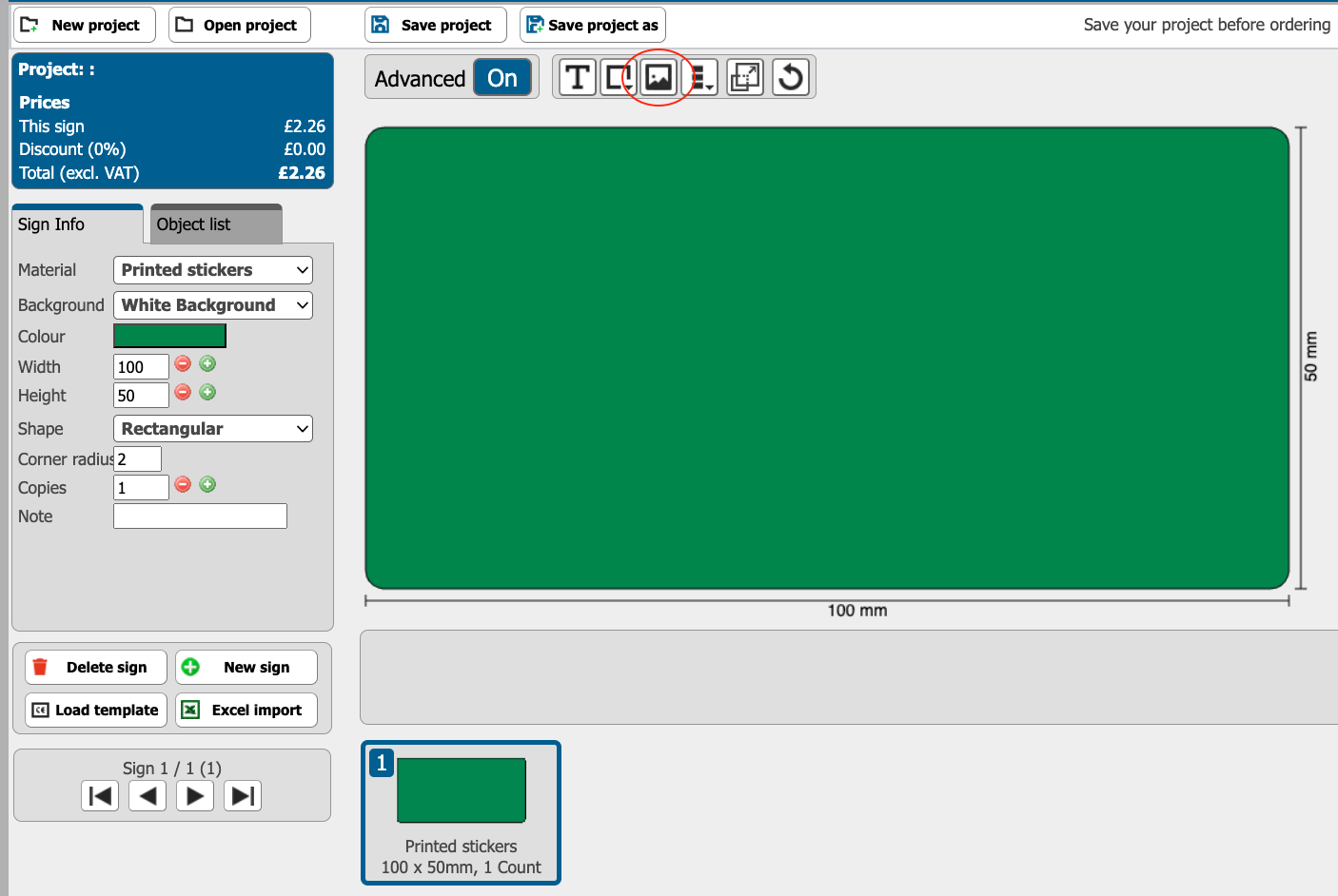The image size is (1338, 896).
Task: Click the insert image icon
Action: coord(659,78)
